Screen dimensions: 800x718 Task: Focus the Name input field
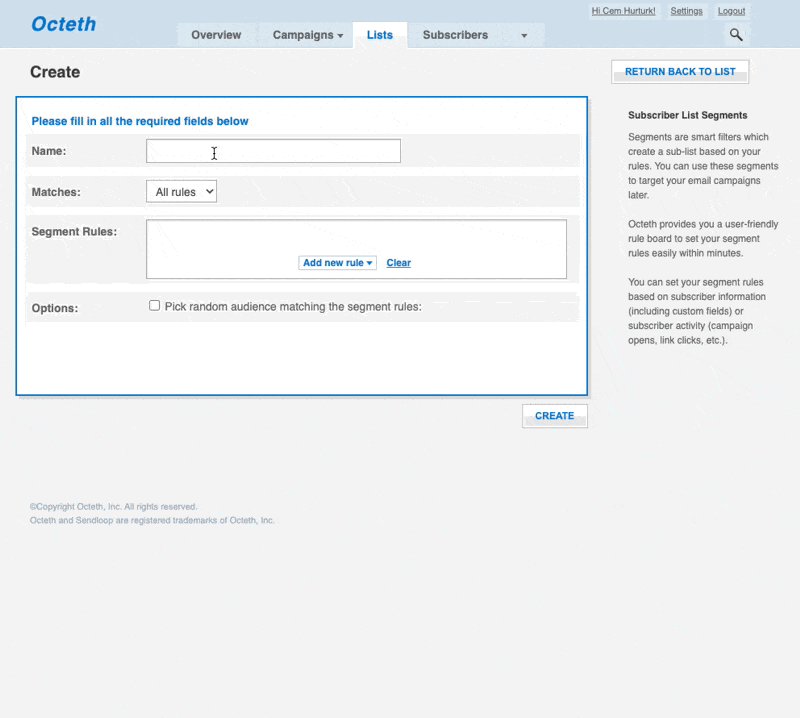273,151
